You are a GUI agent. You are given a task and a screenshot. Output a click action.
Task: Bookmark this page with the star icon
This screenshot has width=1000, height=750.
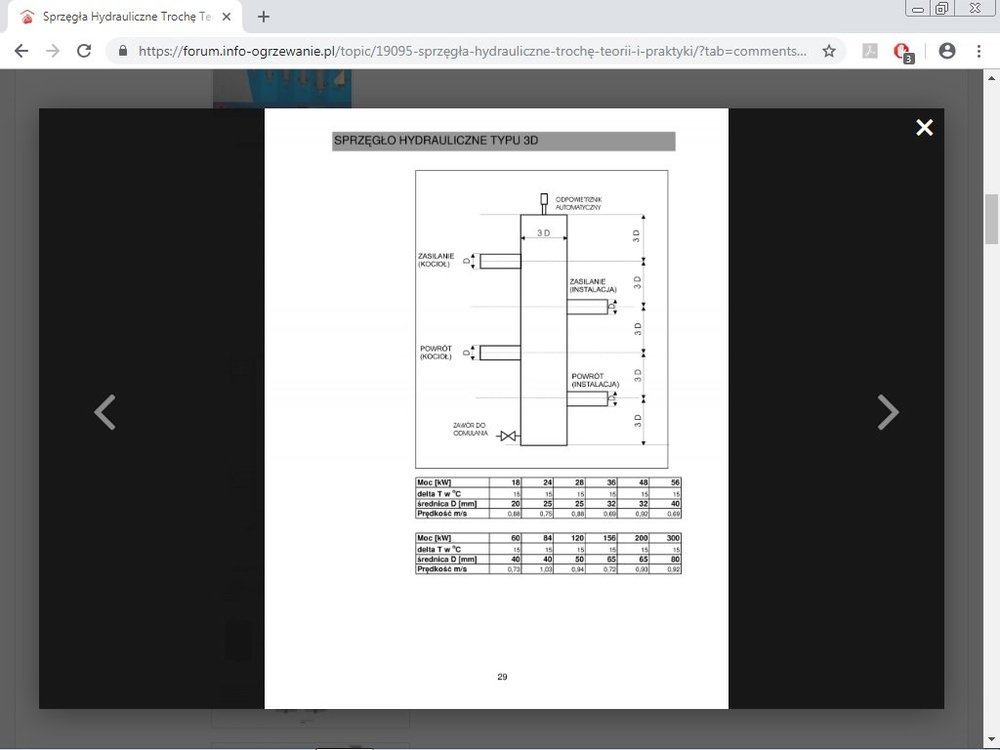pos(829,51)
